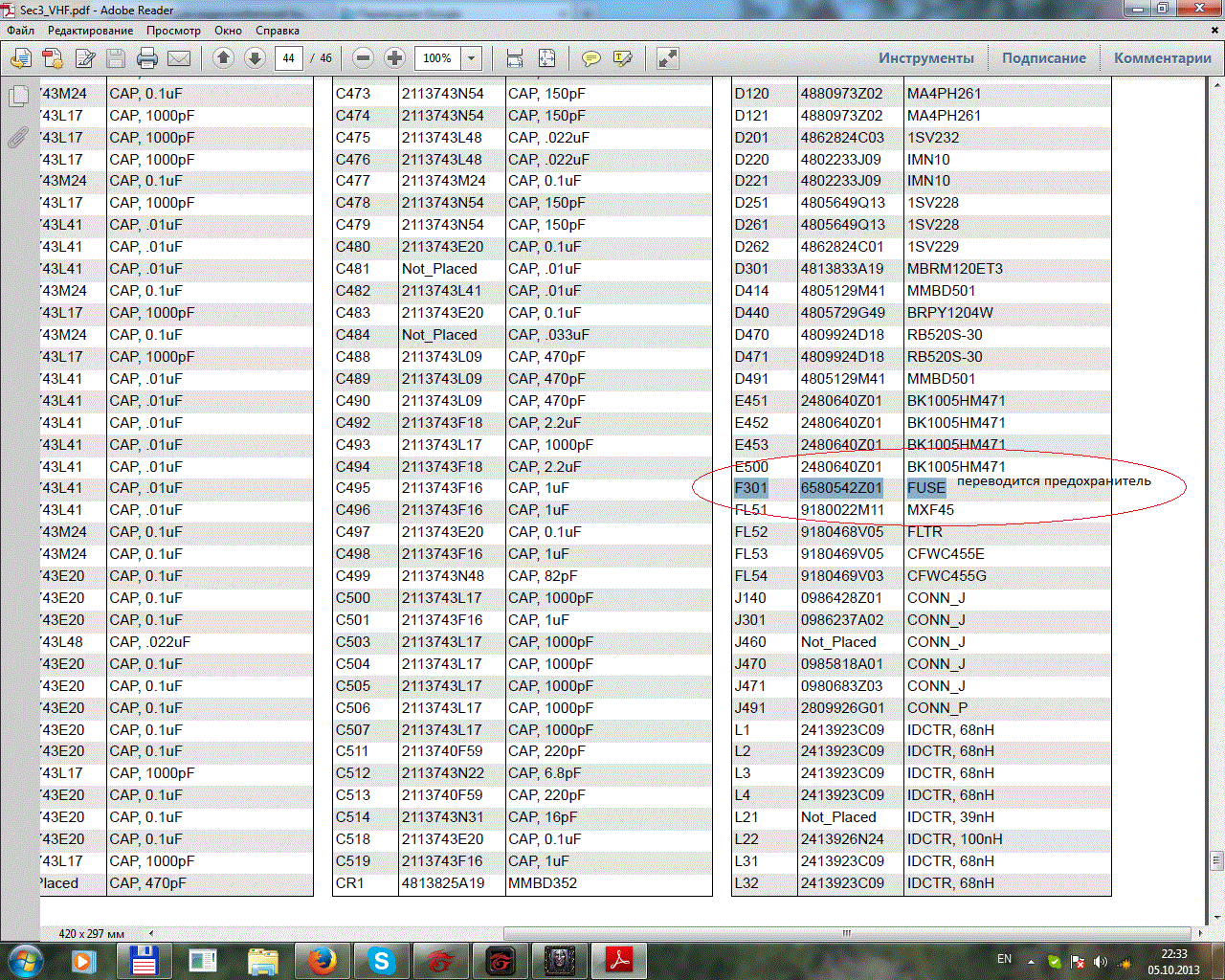The height and width of the screenshot is (980, 1225).
Task: Add a sticky note comment
Action: coord(591,58)
